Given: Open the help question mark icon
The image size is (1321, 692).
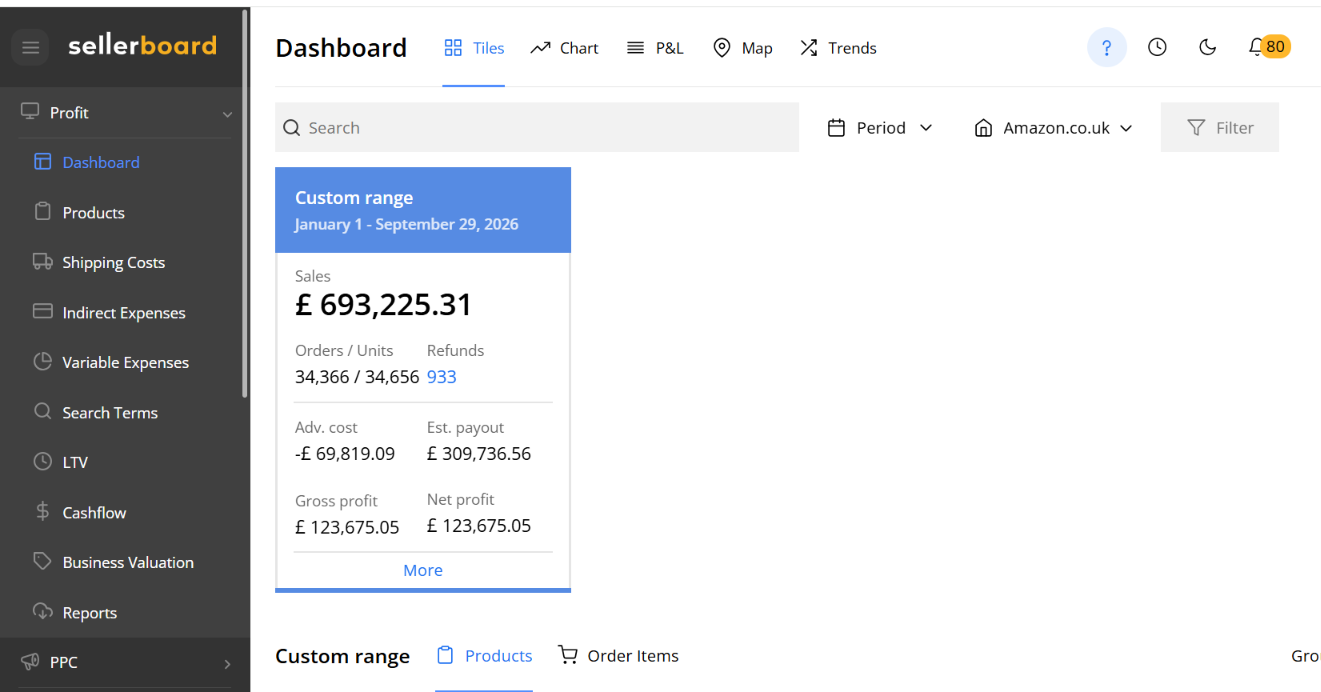Looking at the screenshot, I should coord(1107,47).
